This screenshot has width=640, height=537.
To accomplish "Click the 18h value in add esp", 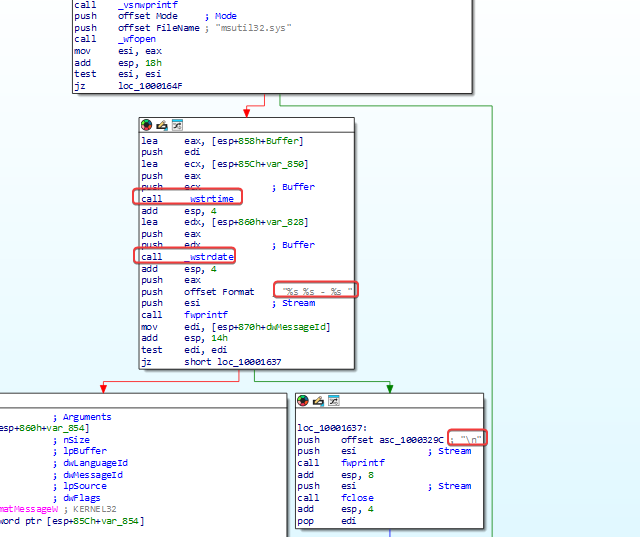I will click(153, 63).
